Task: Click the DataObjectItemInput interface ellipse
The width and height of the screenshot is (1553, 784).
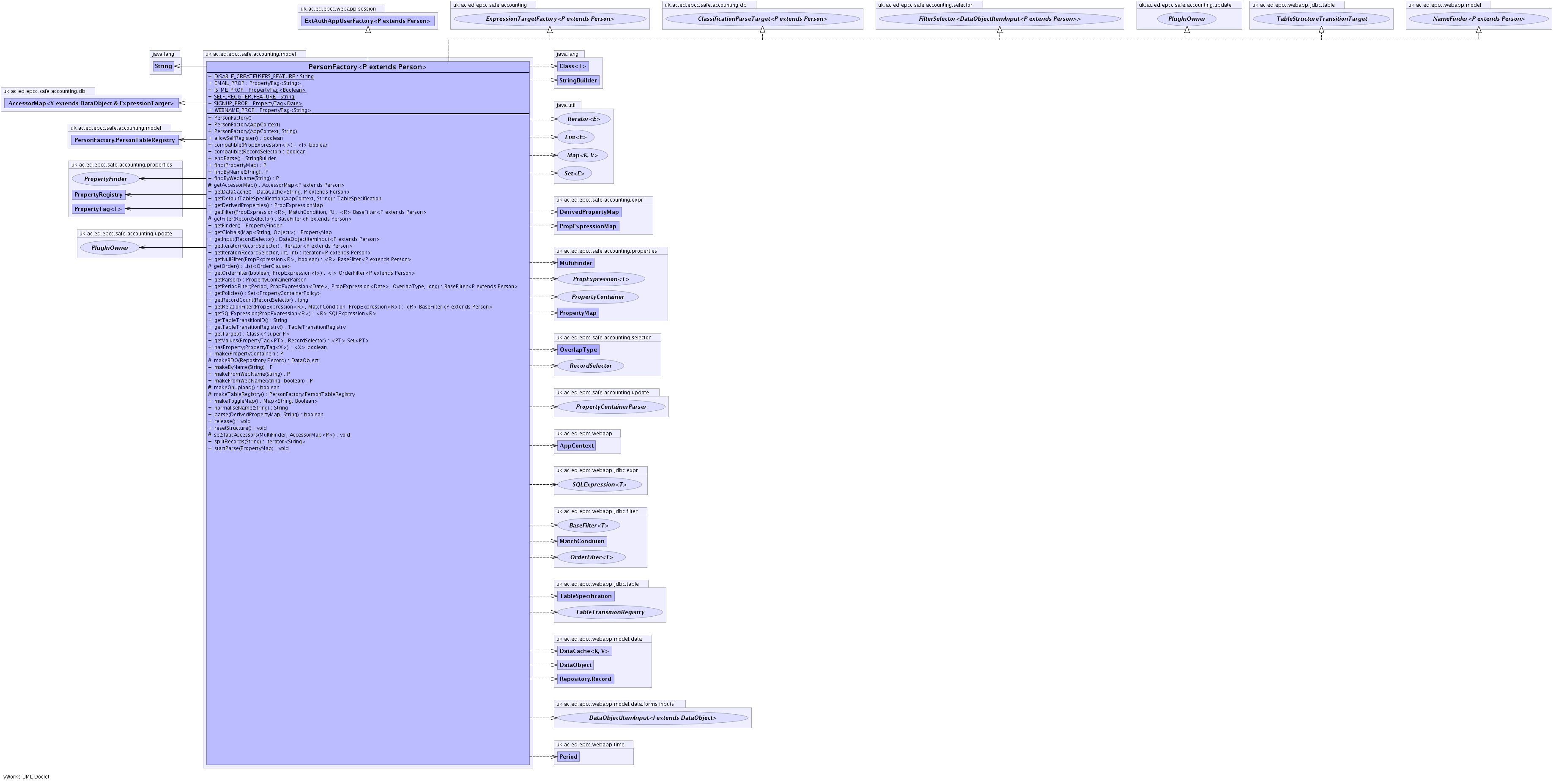Action: tap(652, 718)
